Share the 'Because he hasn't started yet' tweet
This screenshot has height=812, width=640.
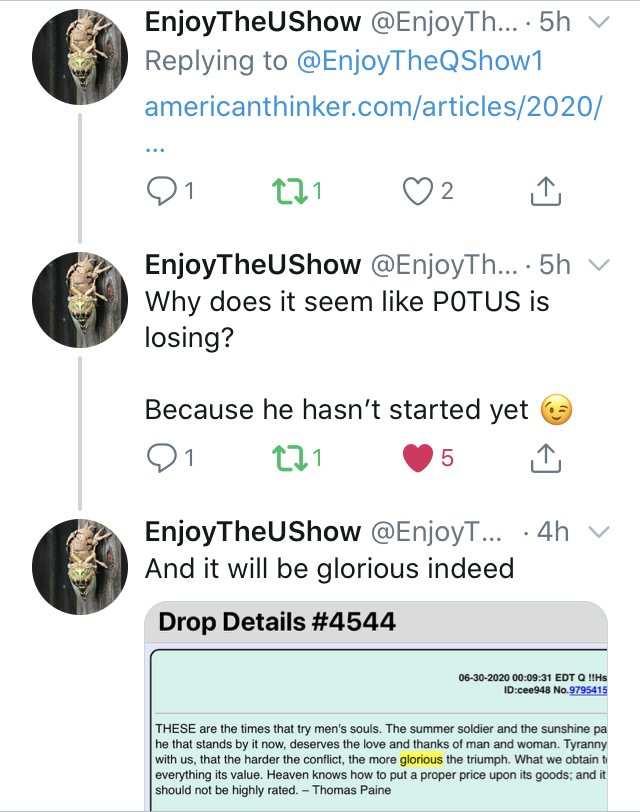click(546, 458)
